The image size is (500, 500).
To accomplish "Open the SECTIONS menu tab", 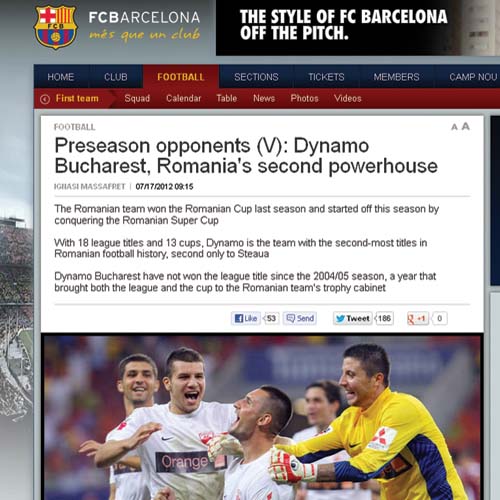I will click(256, 77).
